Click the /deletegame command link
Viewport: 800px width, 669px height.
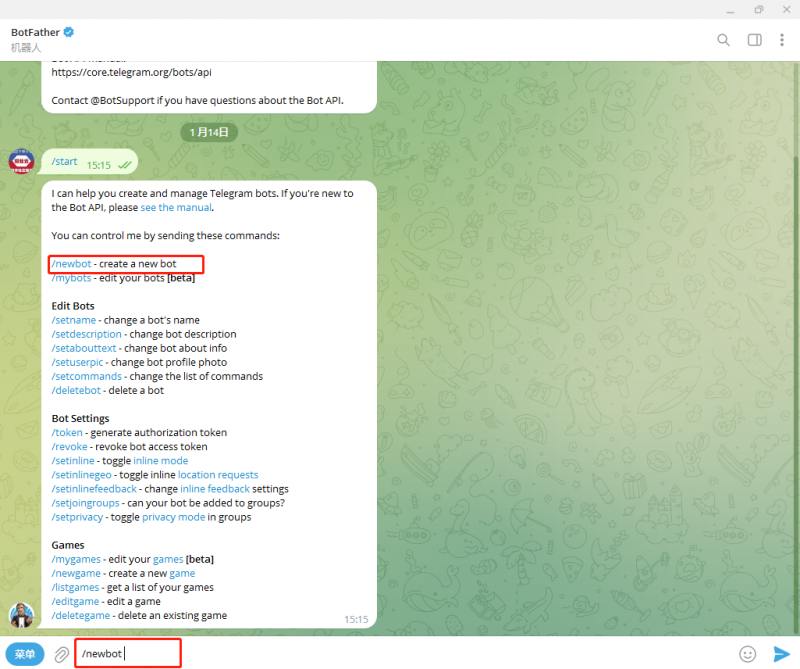(x=81, y=615)
